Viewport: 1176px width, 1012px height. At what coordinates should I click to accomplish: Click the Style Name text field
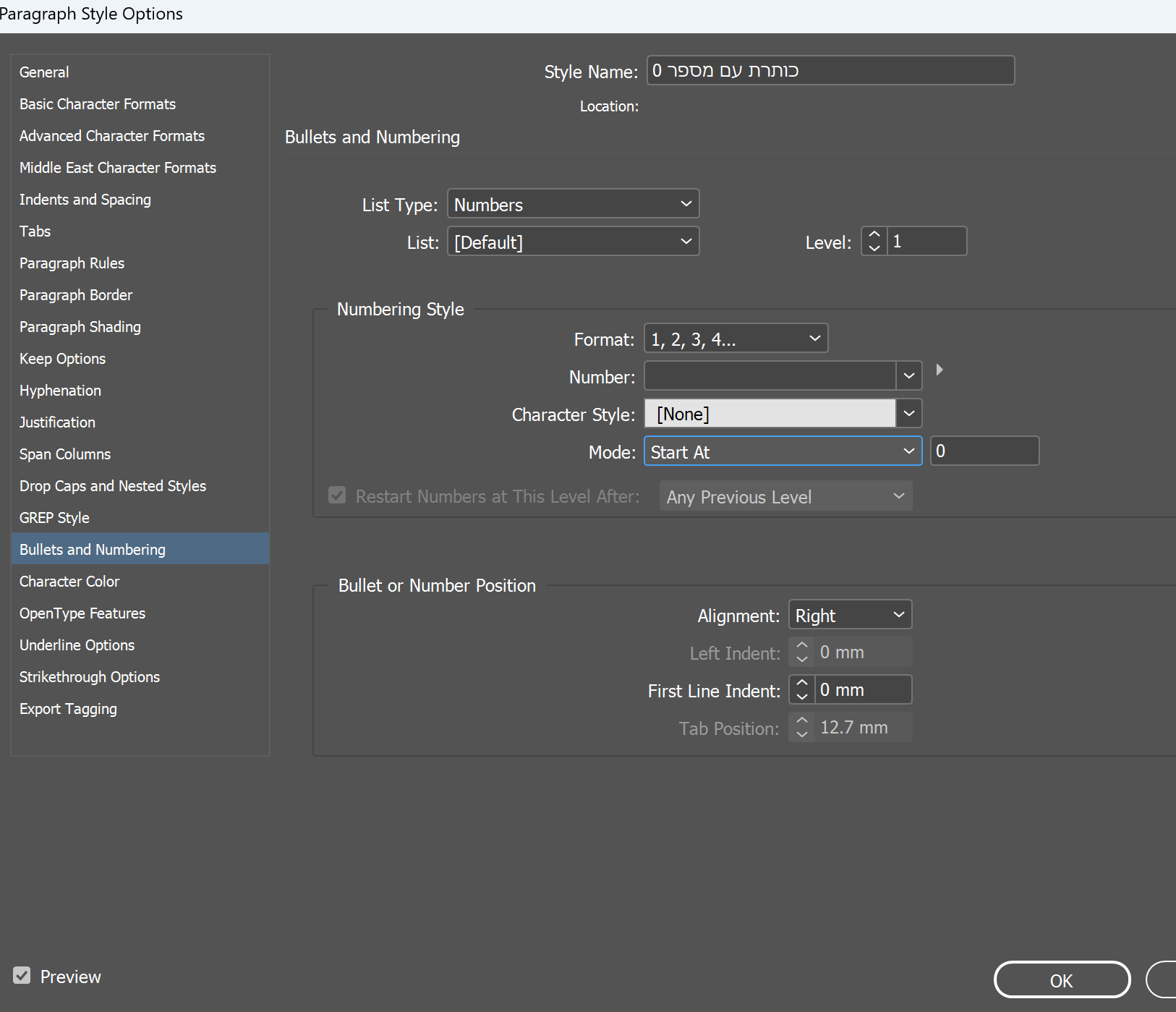[830, 71]
